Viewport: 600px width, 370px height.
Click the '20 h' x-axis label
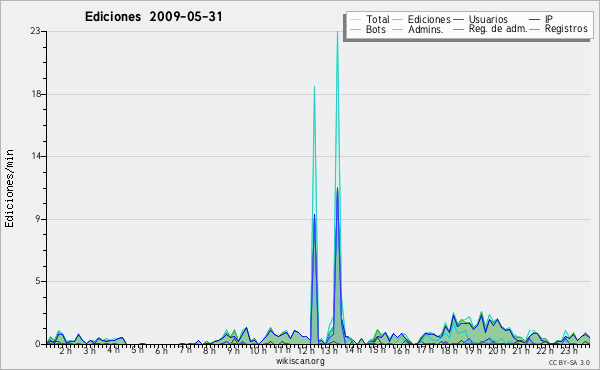pyautogui.click(x=497, y=350)
